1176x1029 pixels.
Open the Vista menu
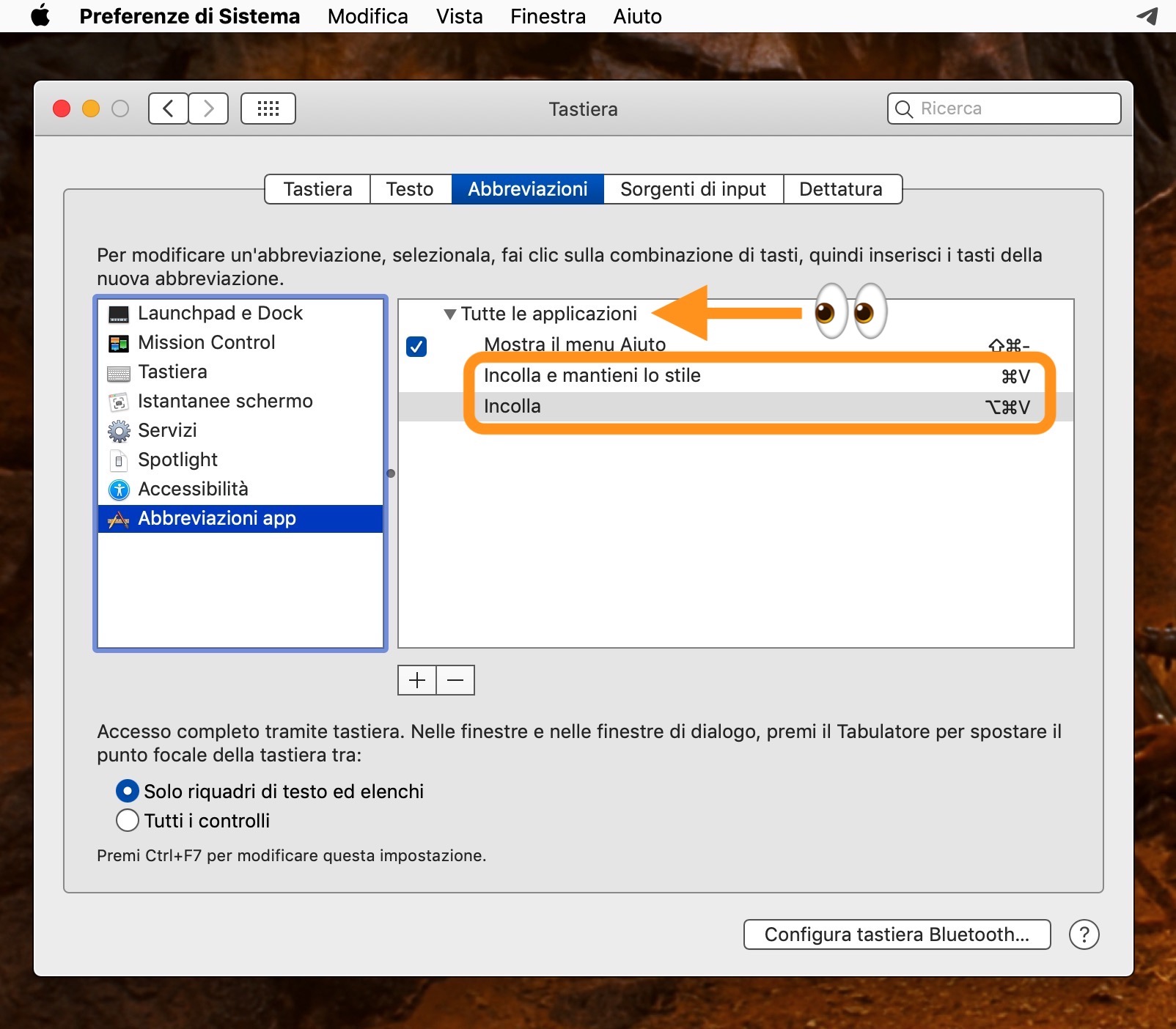[x=460, y=16]
